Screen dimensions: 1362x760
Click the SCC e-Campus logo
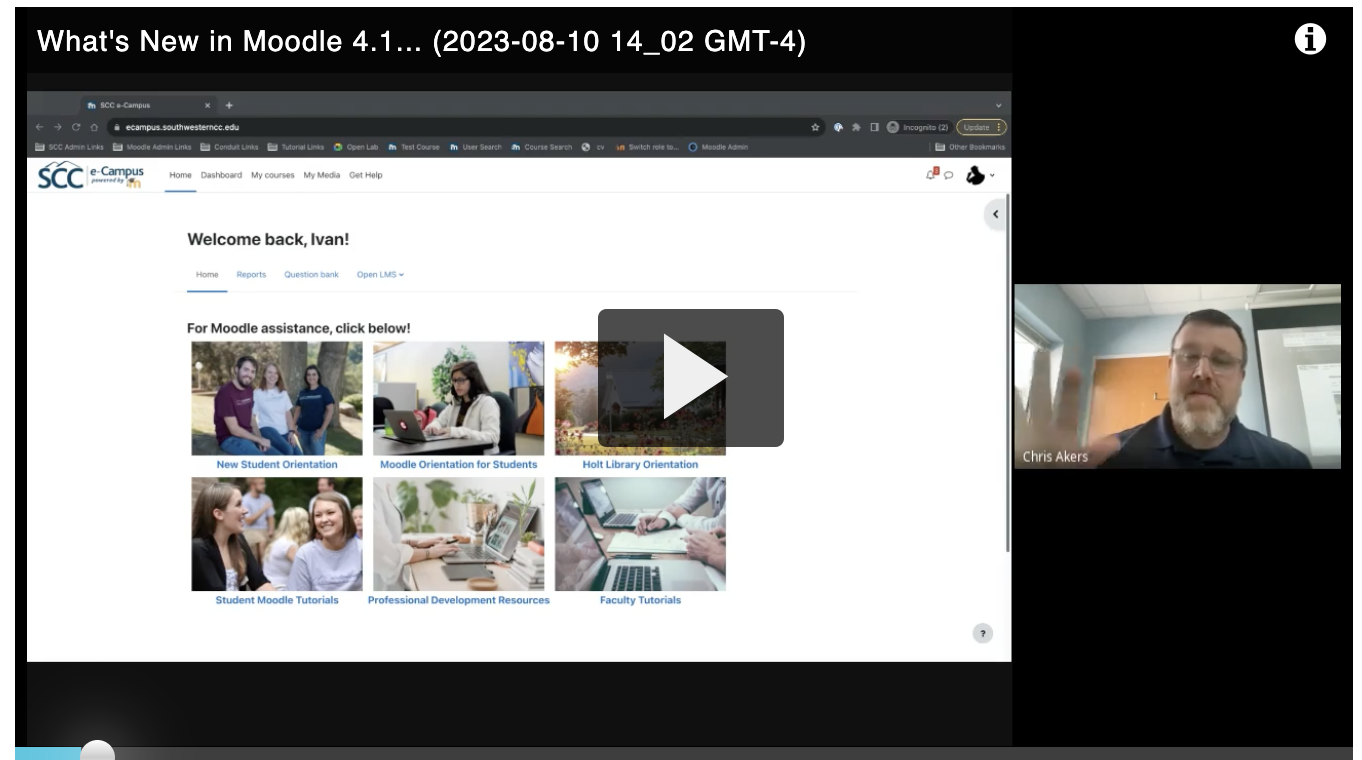tap(91, 176)
